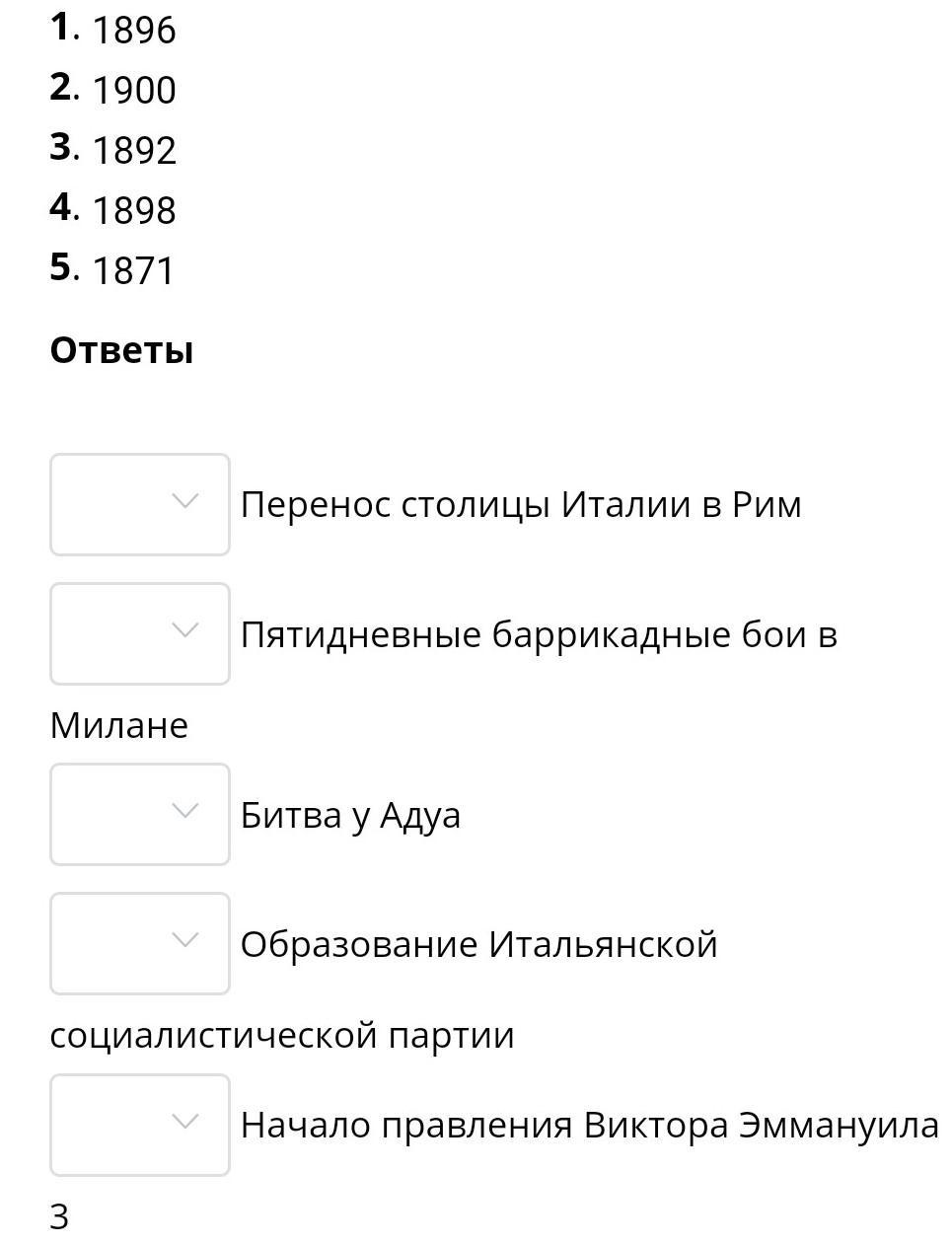The width and height of the screenshot is (952, 1245).
Task: Click the word Милане below the second dropdown
Action: click(118, 725)
